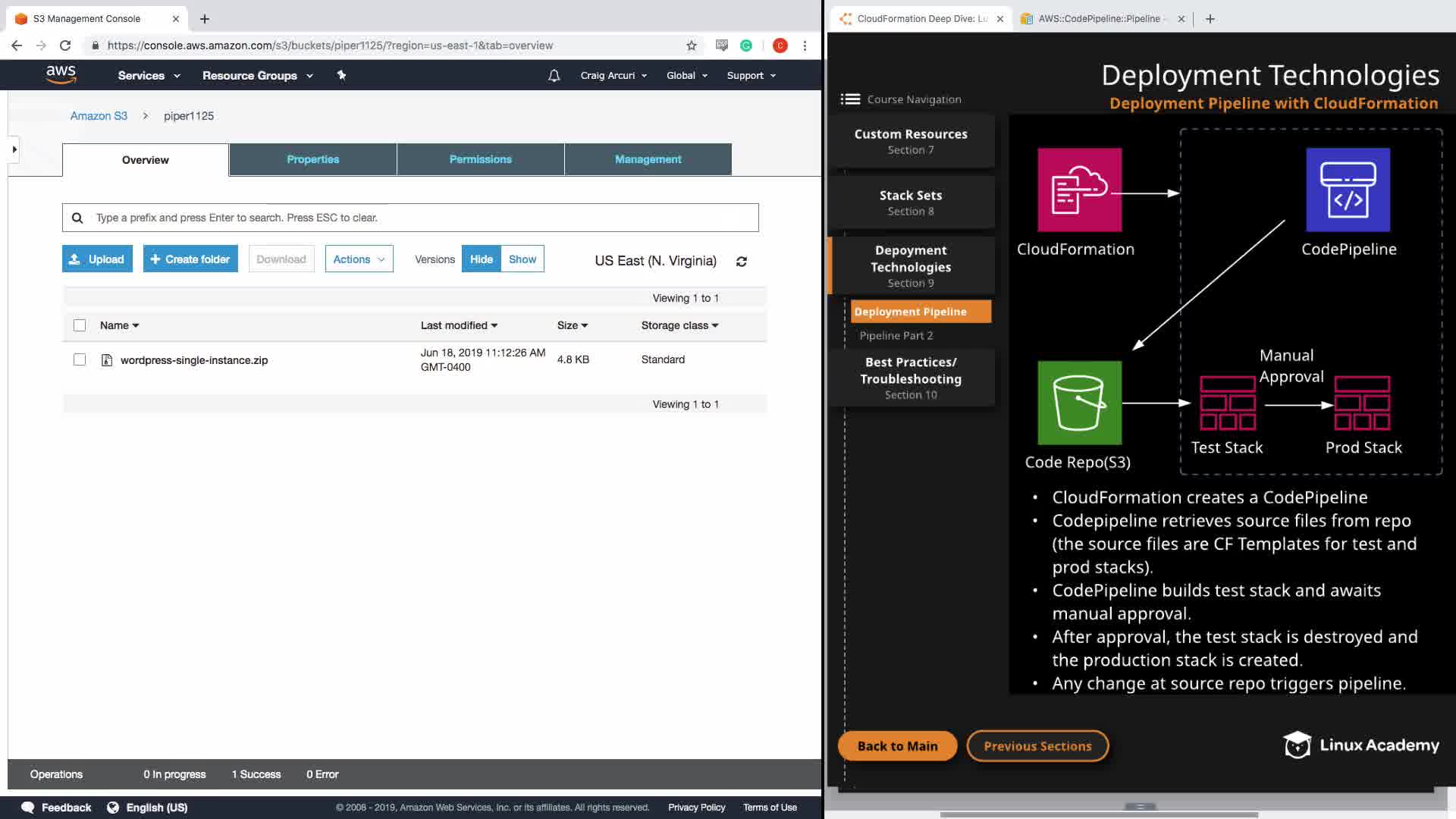Screen dimensions: 1456x819
Task: Click the horizontal scrollbar under the slides
Action: click(x=1099, y=814)
